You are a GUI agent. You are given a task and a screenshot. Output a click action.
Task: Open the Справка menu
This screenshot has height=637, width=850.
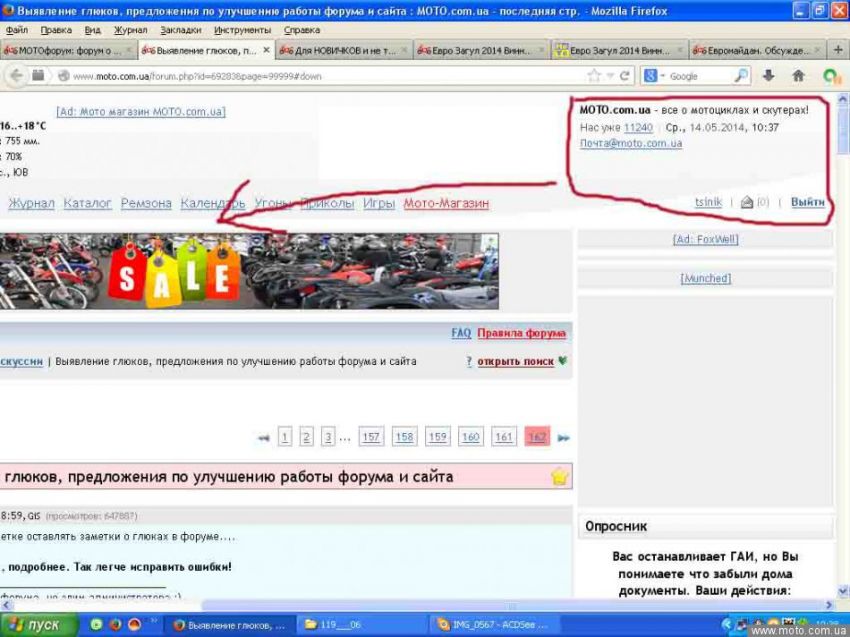(x=302, y=30)
